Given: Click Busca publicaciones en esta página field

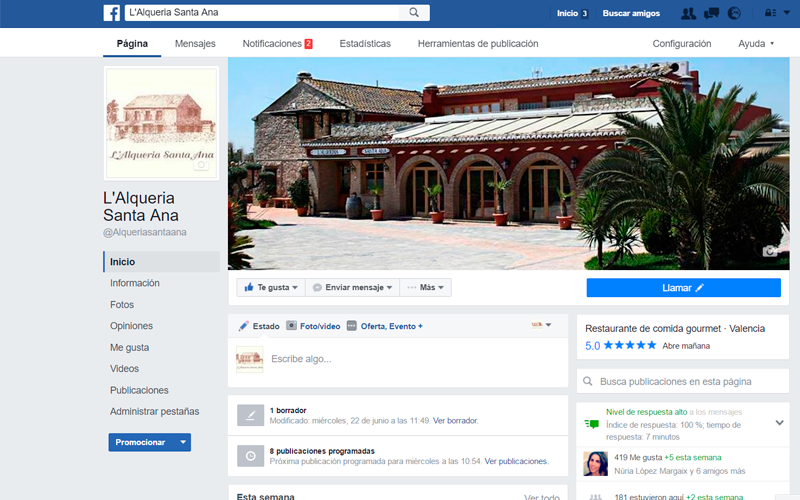Looking at the screenshot, I should (x=683, y=381).
